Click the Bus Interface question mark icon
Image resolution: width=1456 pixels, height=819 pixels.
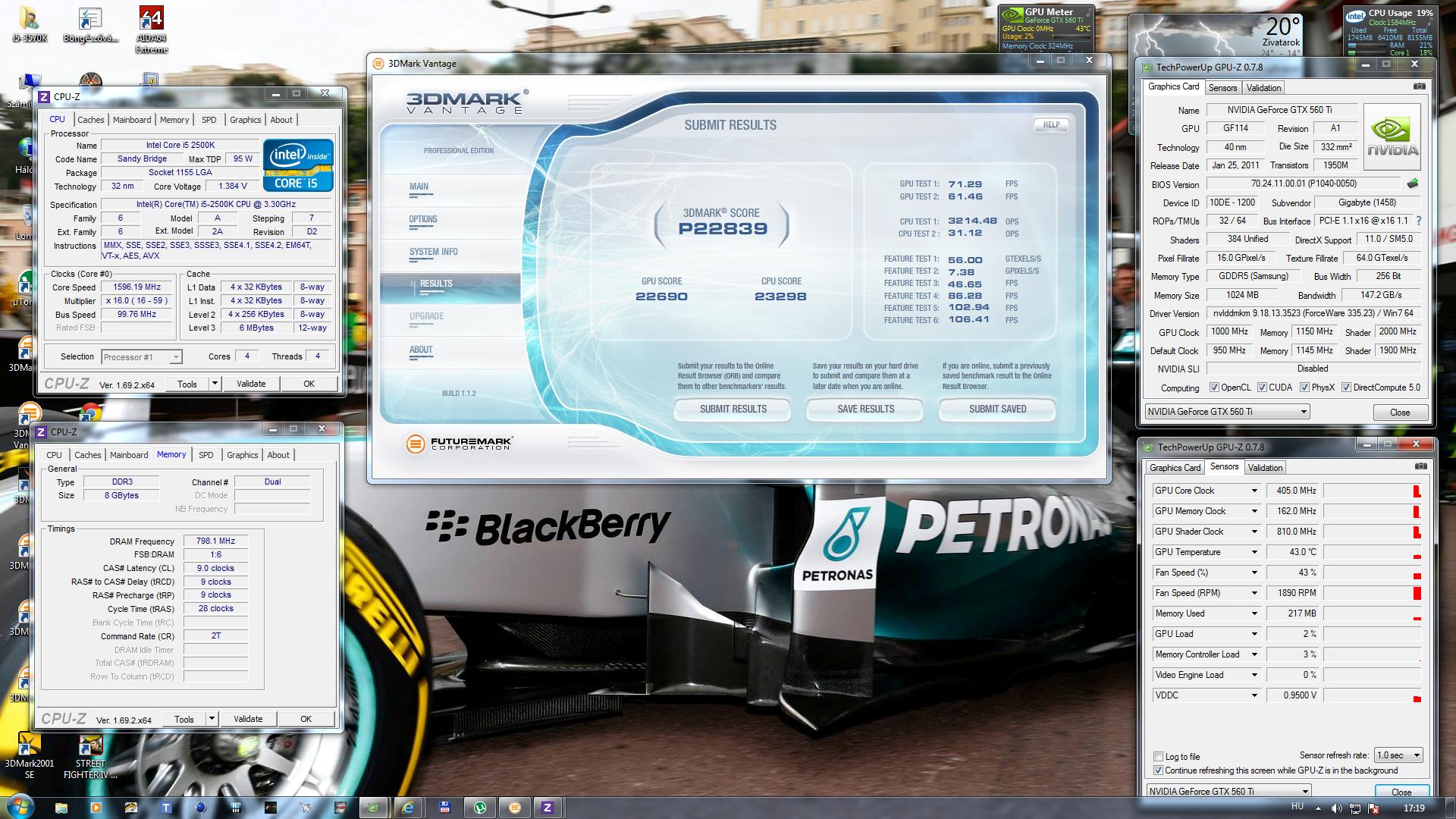[1419, 221]
